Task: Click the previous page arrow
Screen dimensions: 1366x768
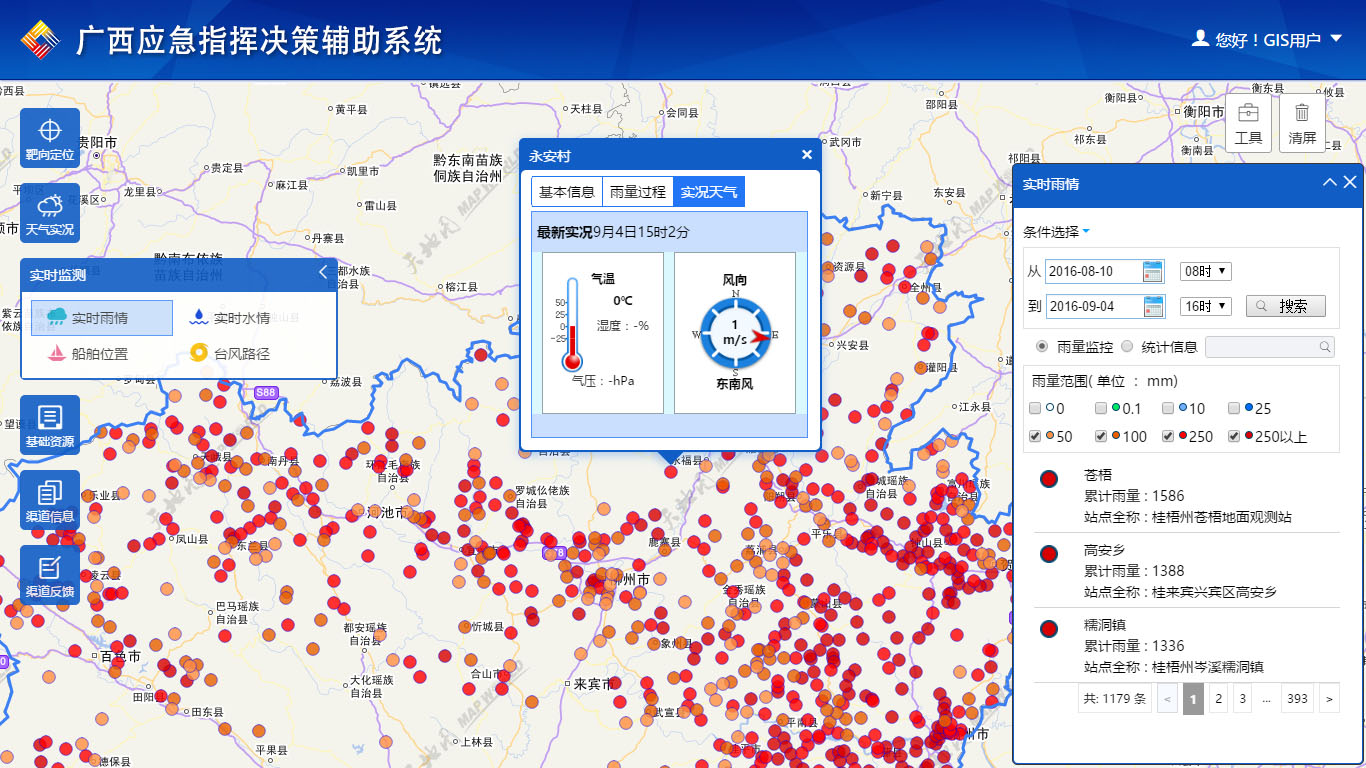Action: click(1167, 699)
